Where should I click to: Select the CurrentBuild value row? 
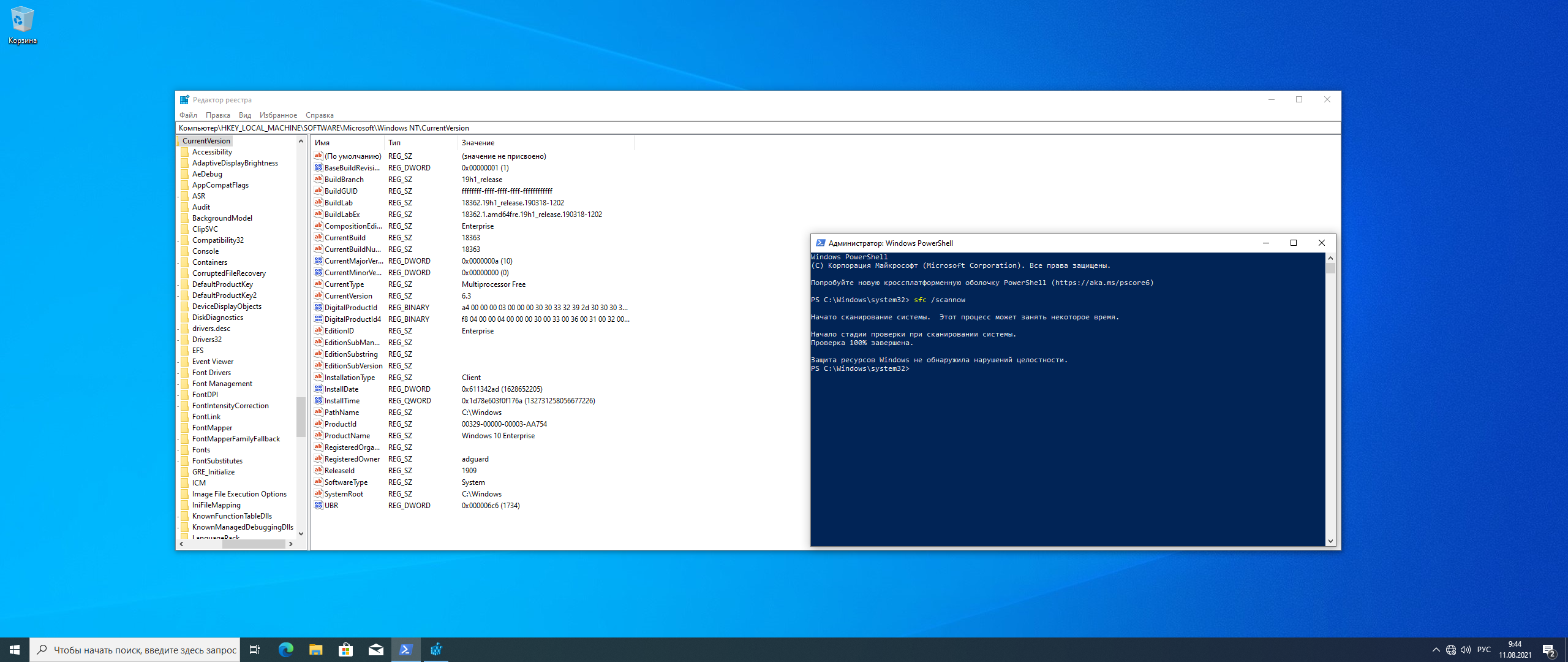[472, 238]
